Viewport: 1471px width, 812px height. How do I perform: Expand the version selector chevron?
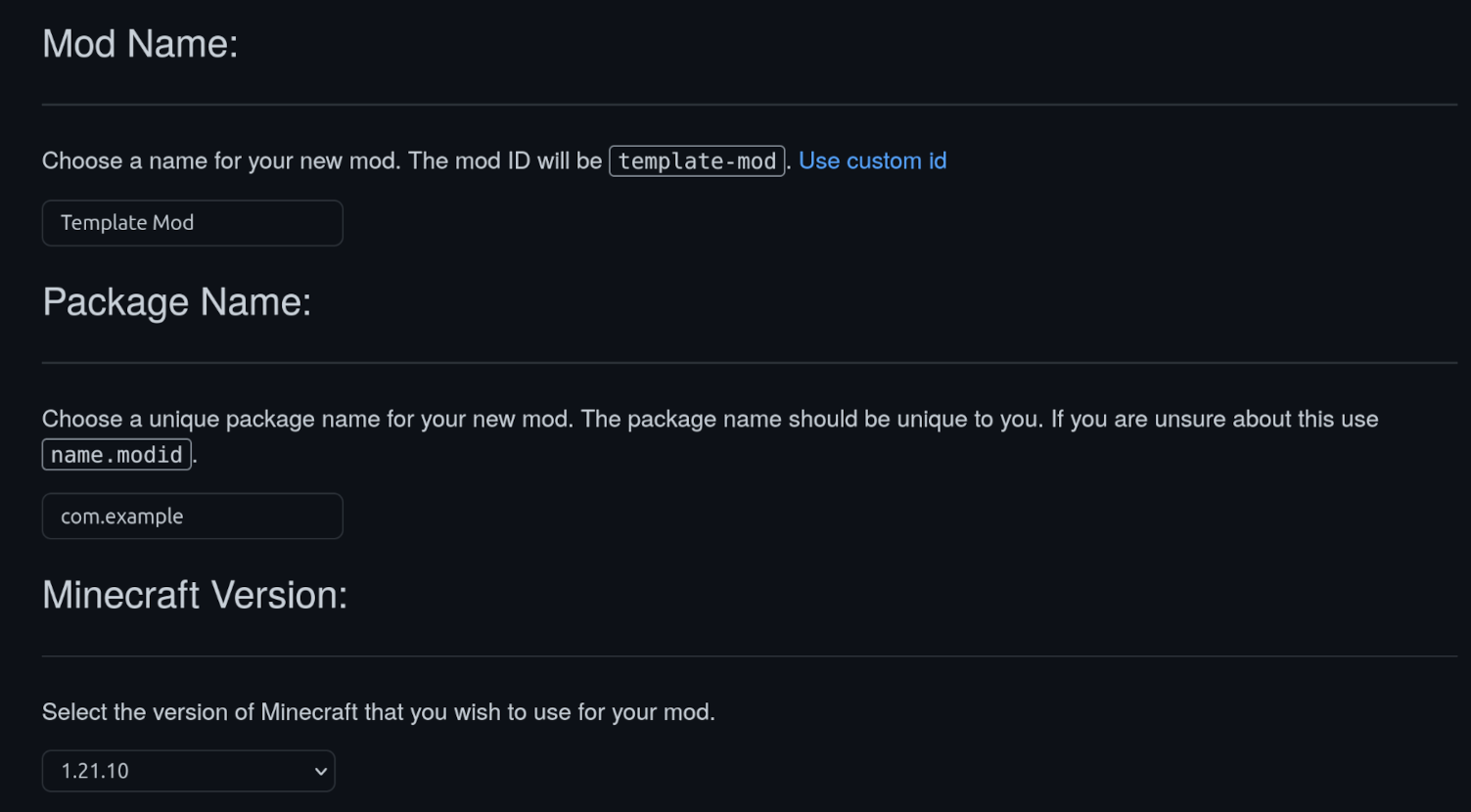point(319,771)
